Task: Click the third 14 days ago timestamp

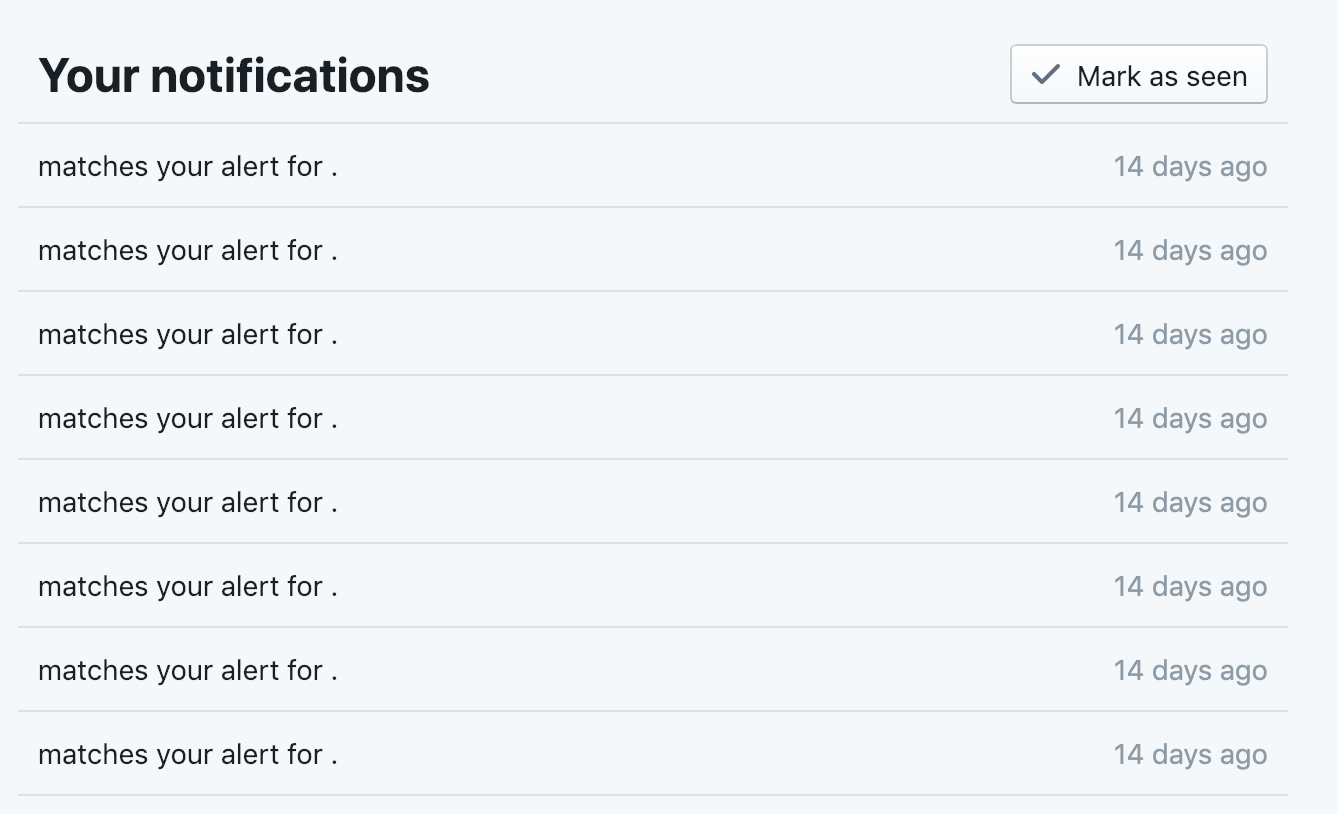Action: pos(1190,334)
